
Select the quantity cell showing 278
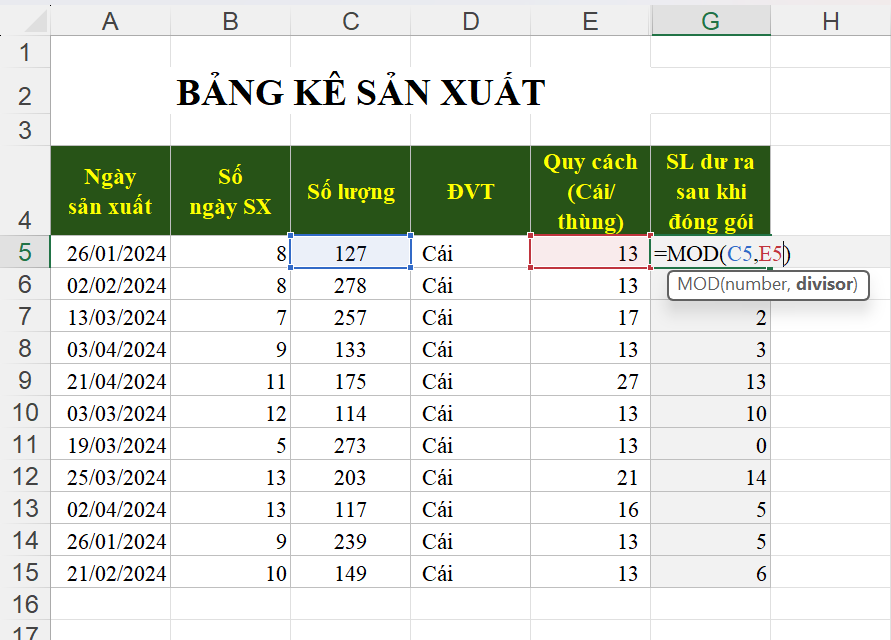pyautogui.click(x=350, y=285)
